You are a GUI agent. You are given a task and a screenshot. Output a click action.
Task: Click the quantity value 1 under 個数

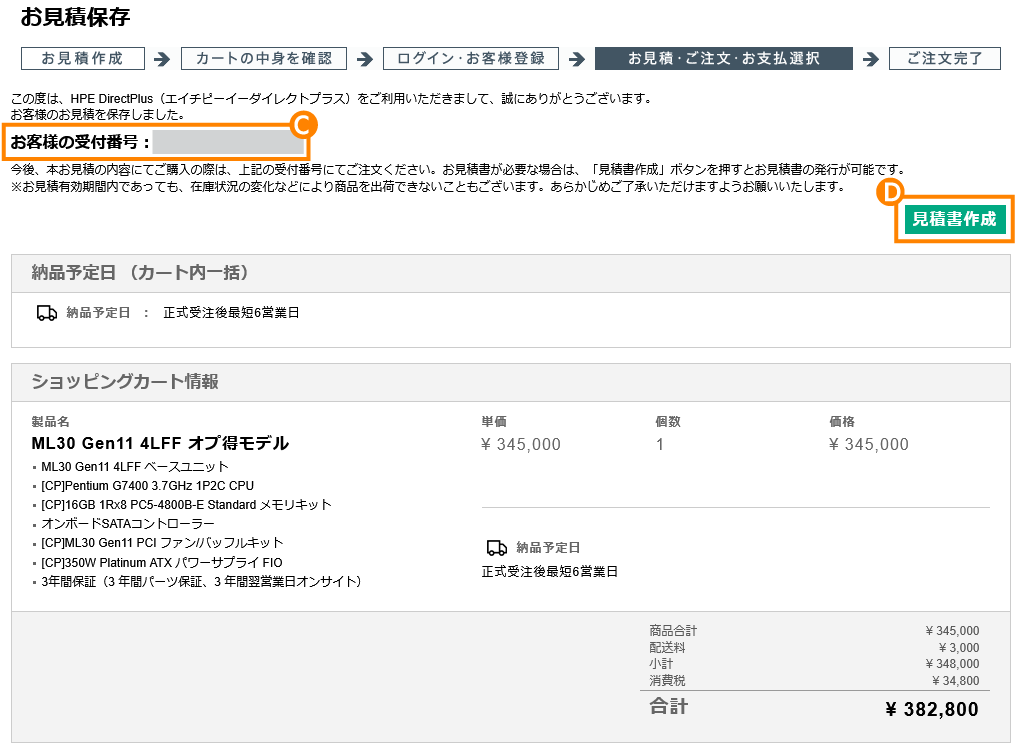pos(660,444)
